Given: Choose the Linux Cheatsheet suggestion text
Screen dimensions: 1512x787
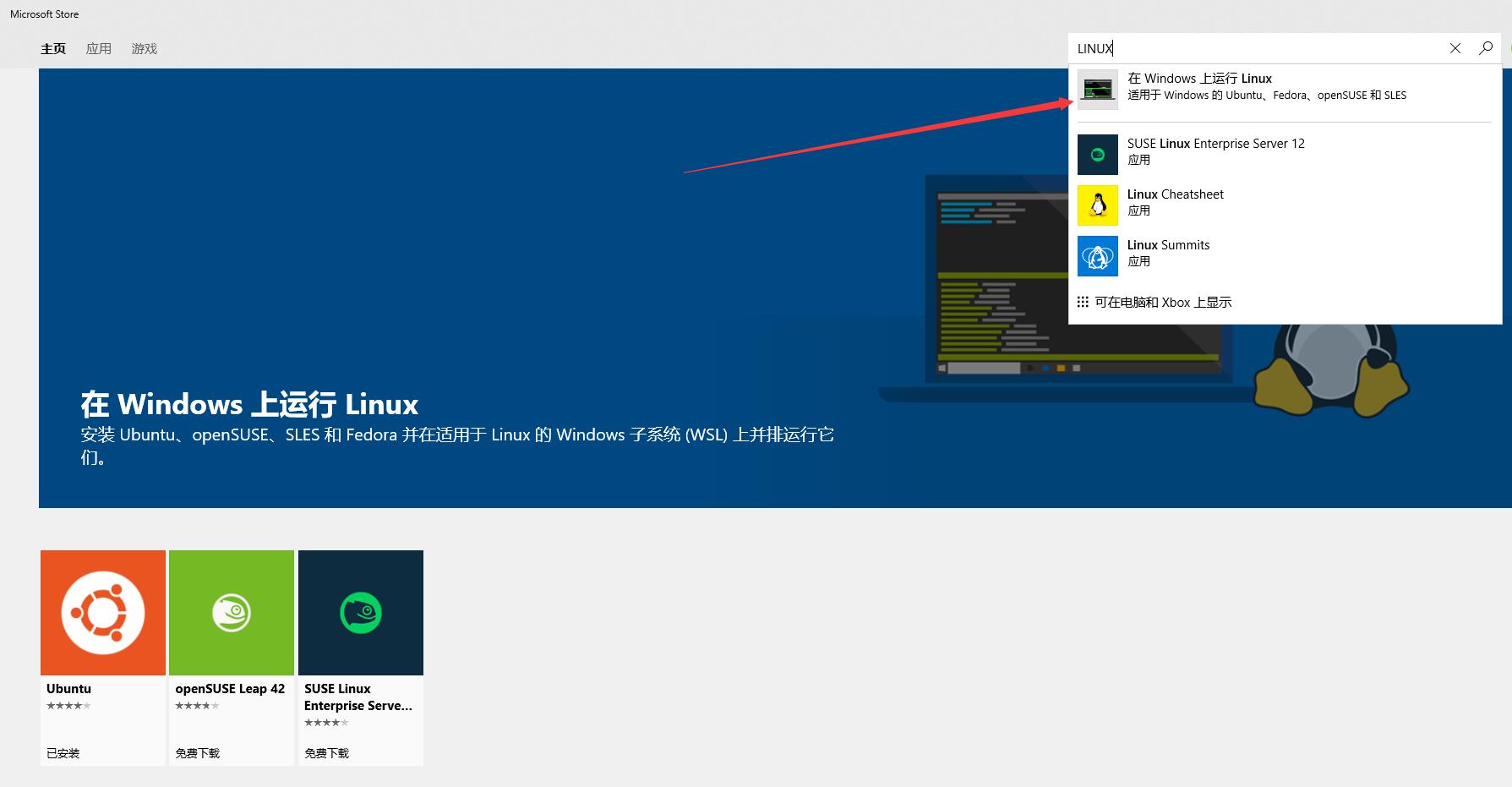Looking at the screenshot, I should click(x=1176, y=194).
